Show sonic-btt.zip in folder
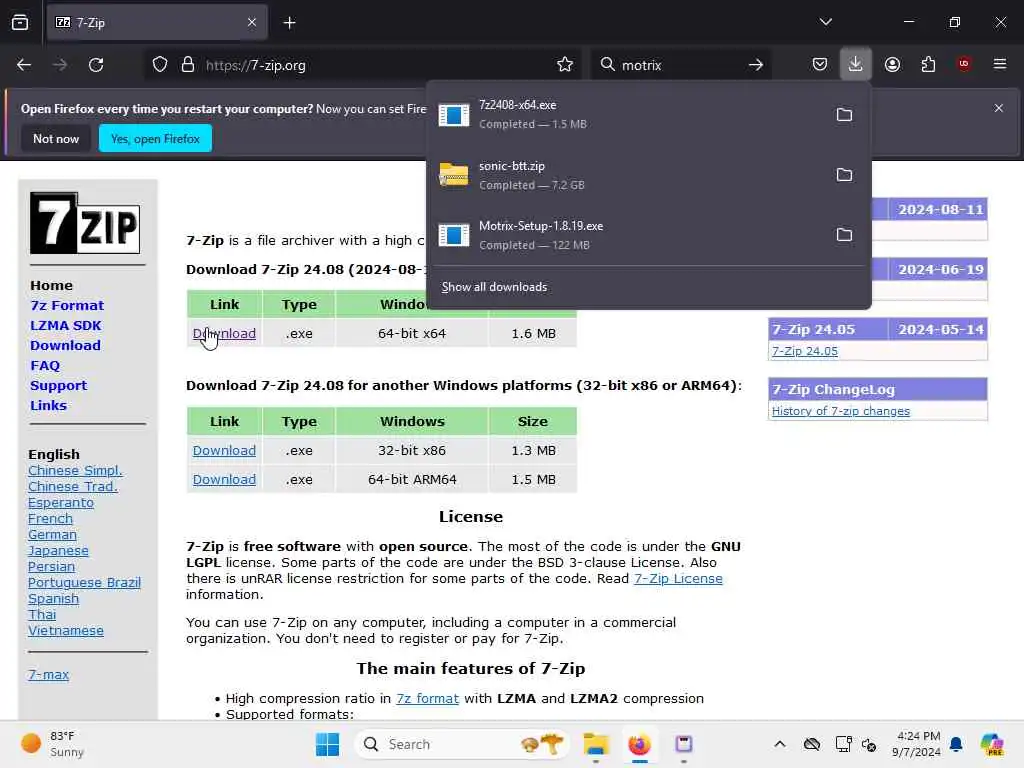 [x=844, y=175]
